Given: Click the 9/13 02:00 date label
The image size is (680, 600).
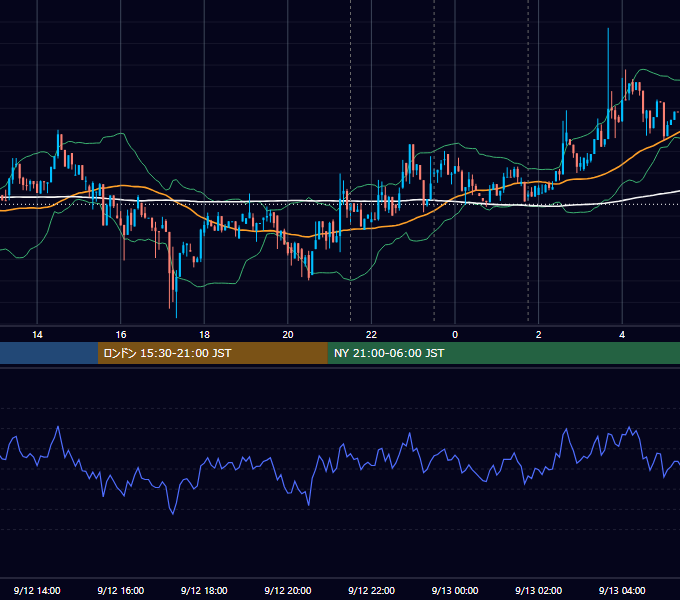Looking at the screenshot, I should pyautogui.click(x=538, y=590).
